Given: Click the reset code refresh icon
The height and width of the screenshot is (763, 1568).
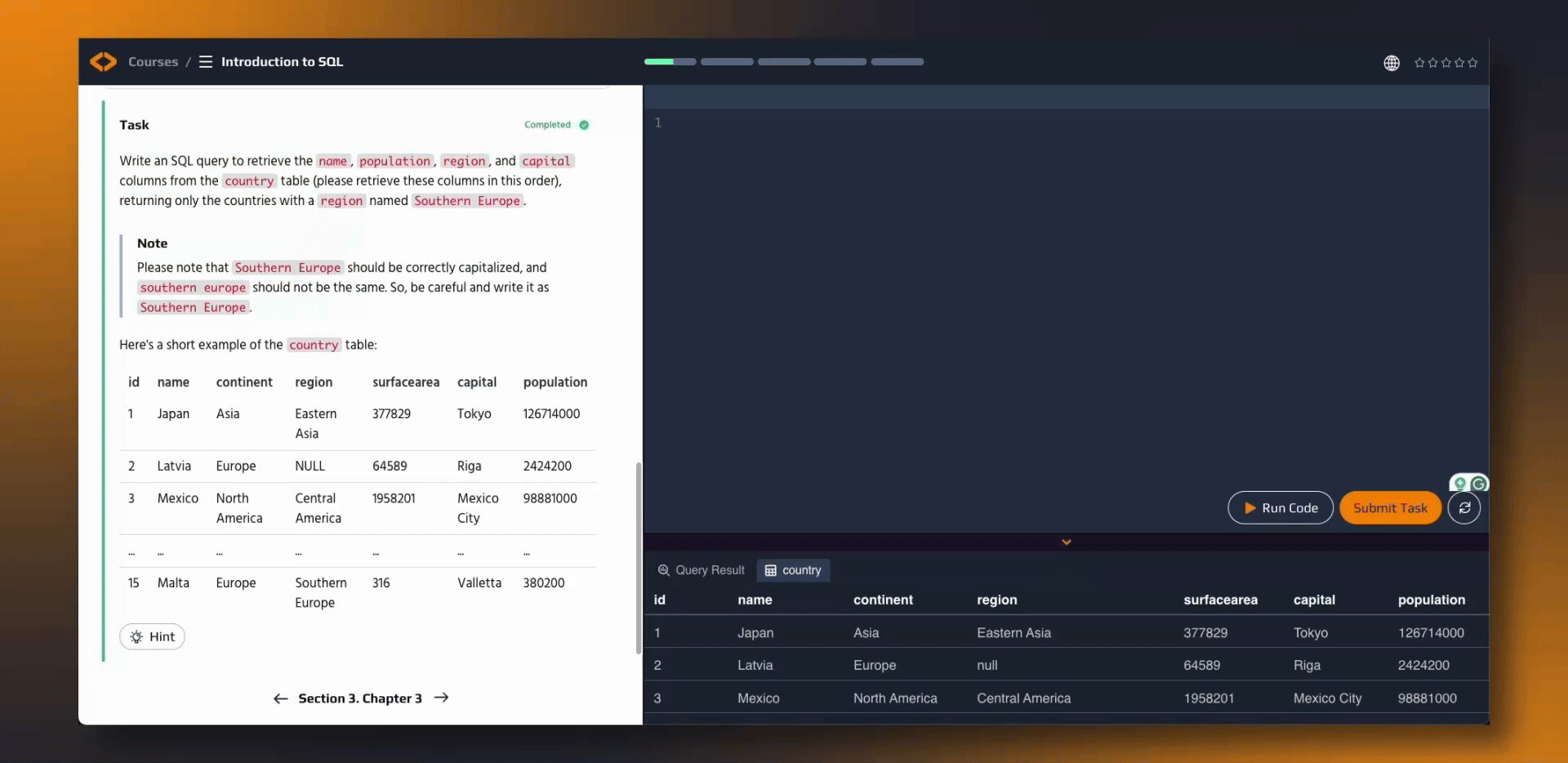Looking at the screenshot, I should pyautogui.click(x=1464, y=508).
